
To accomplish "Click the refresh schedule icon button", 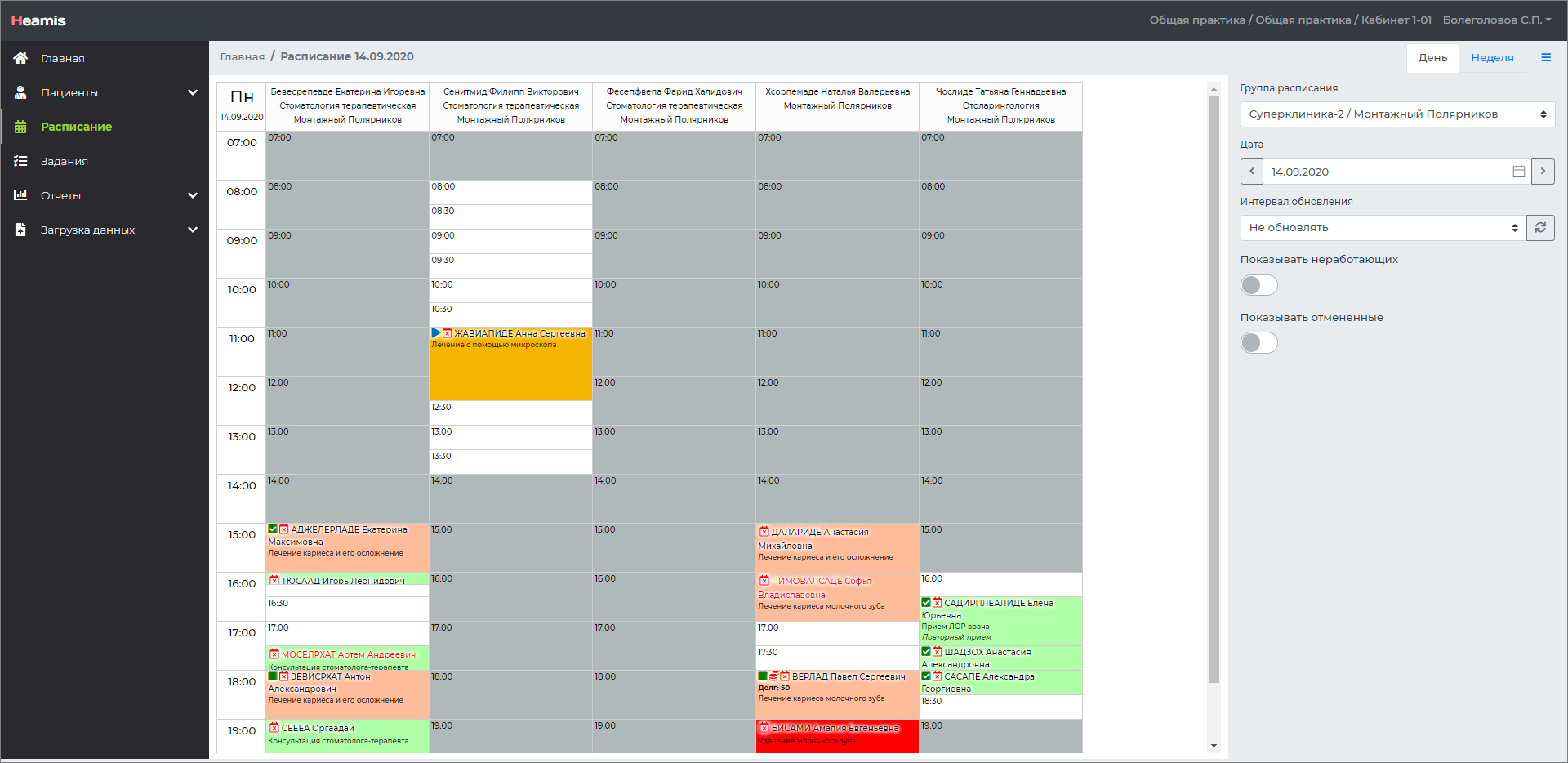I will [x=1540, y=228].
